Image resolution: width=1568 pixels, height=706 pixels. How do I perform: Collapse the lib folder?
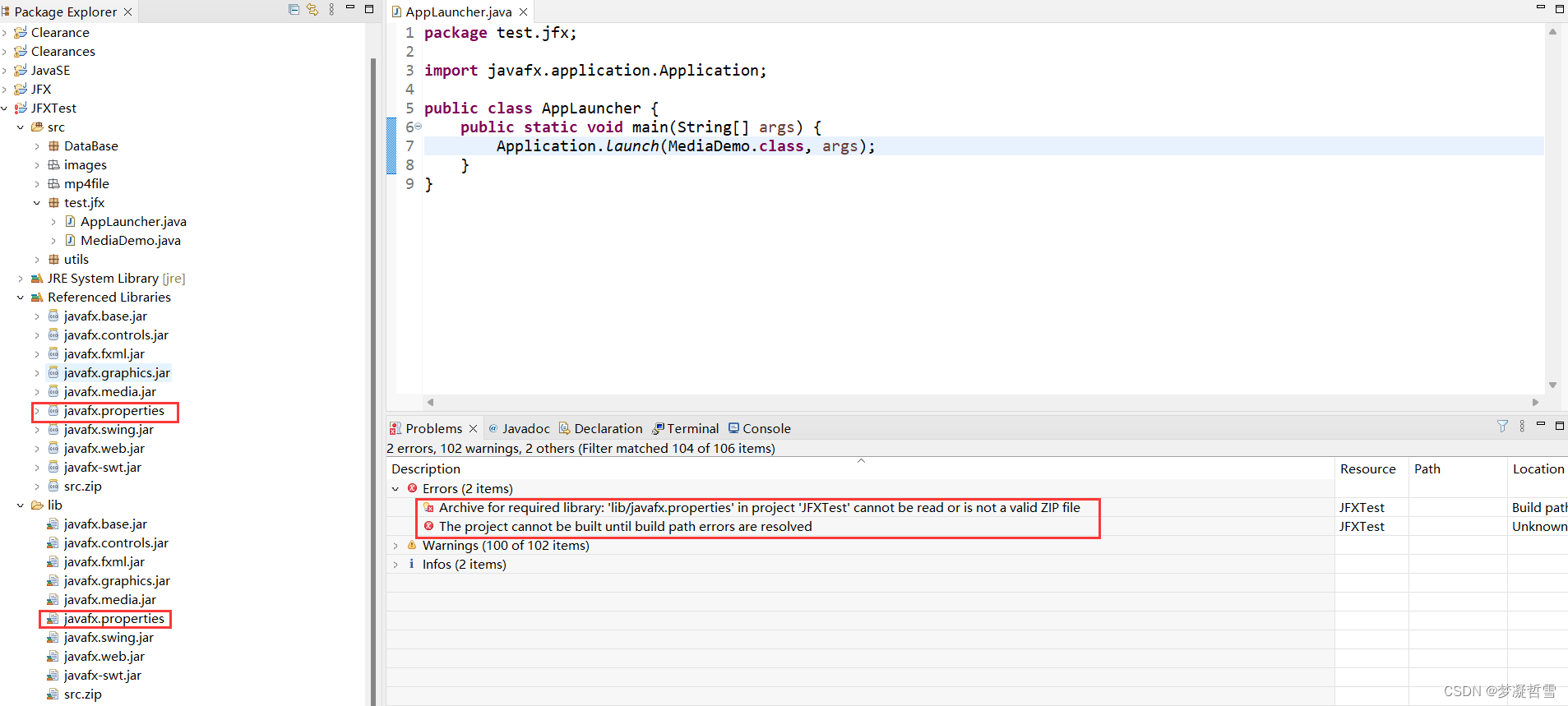click(x=21, y=505)
